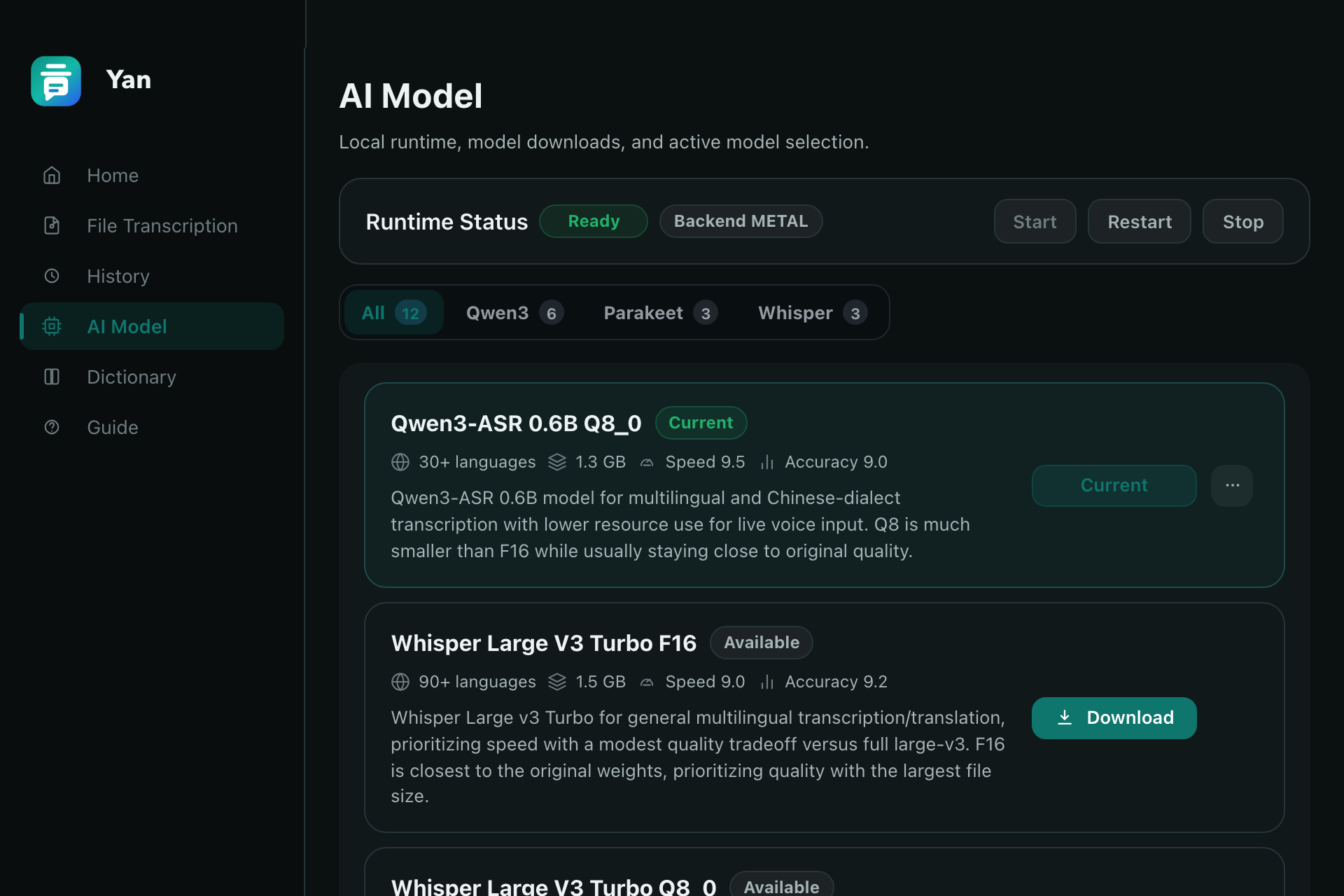Click the '1.3 GB' size text
This screenshot has width=1344, height=896.
pyautogui.click(x=601, y=462)
